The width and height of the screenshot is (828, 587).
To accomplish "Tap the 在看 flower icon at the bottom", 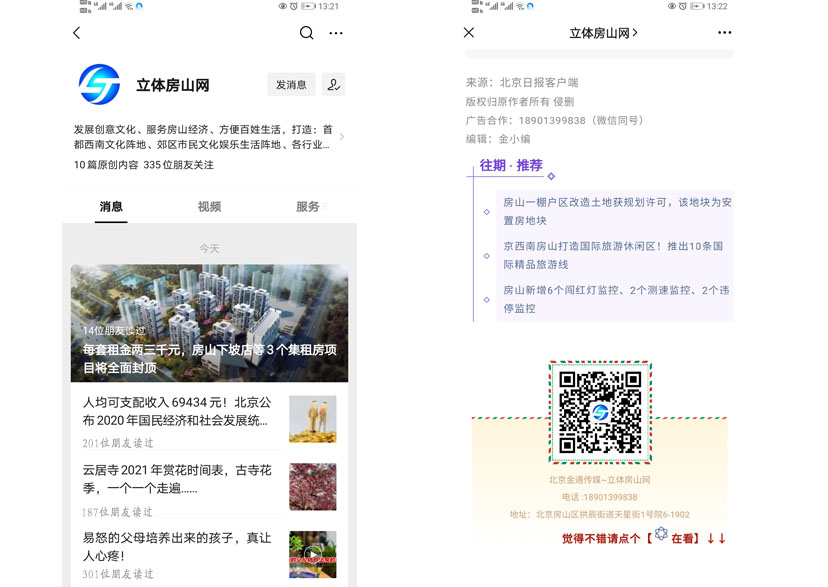I will point(661,533).
